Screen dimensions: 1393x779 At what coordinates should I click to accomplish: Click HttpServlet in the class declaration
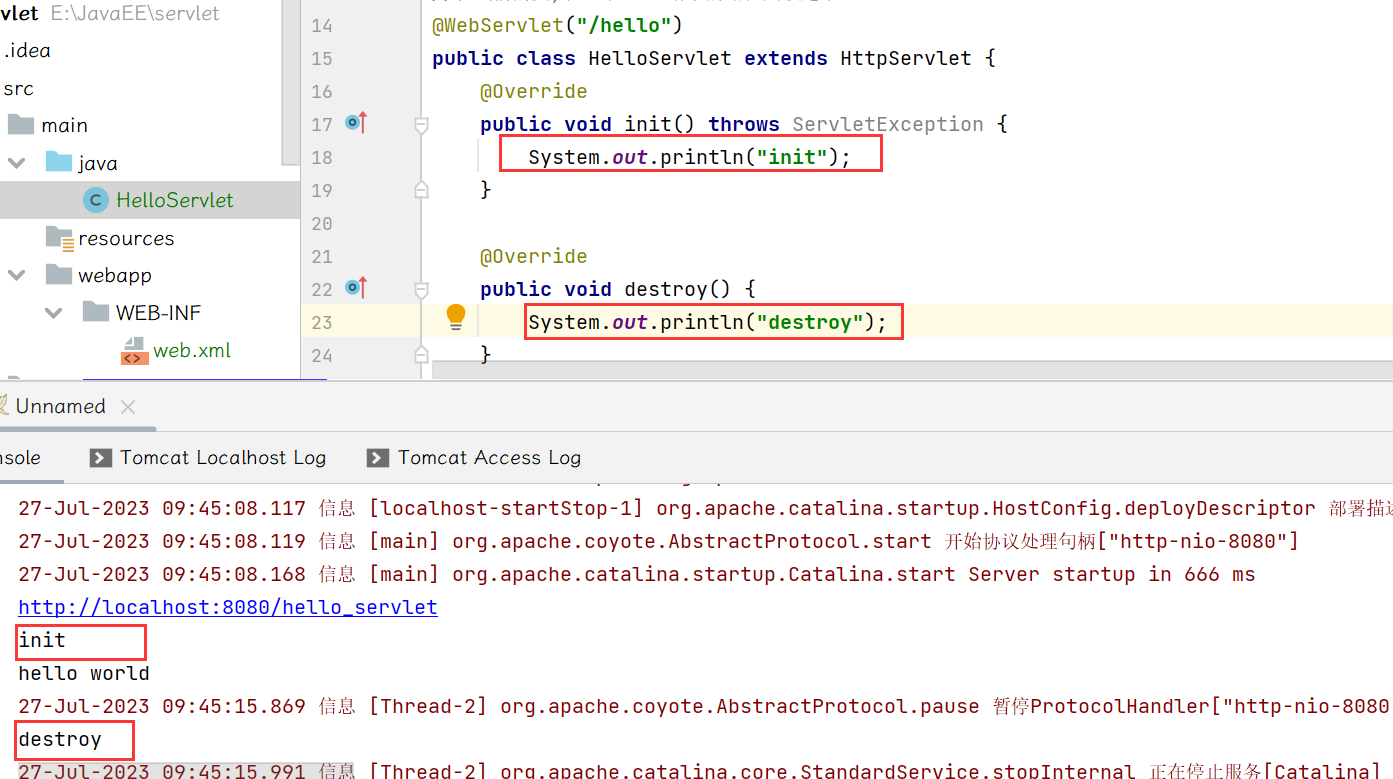pos(906,58)
